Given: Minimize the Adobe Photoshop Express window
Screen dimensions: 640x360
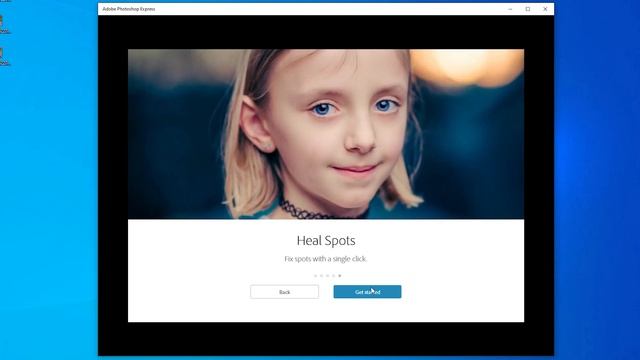Looking at the screenshot, I should [x=510, y=9].
